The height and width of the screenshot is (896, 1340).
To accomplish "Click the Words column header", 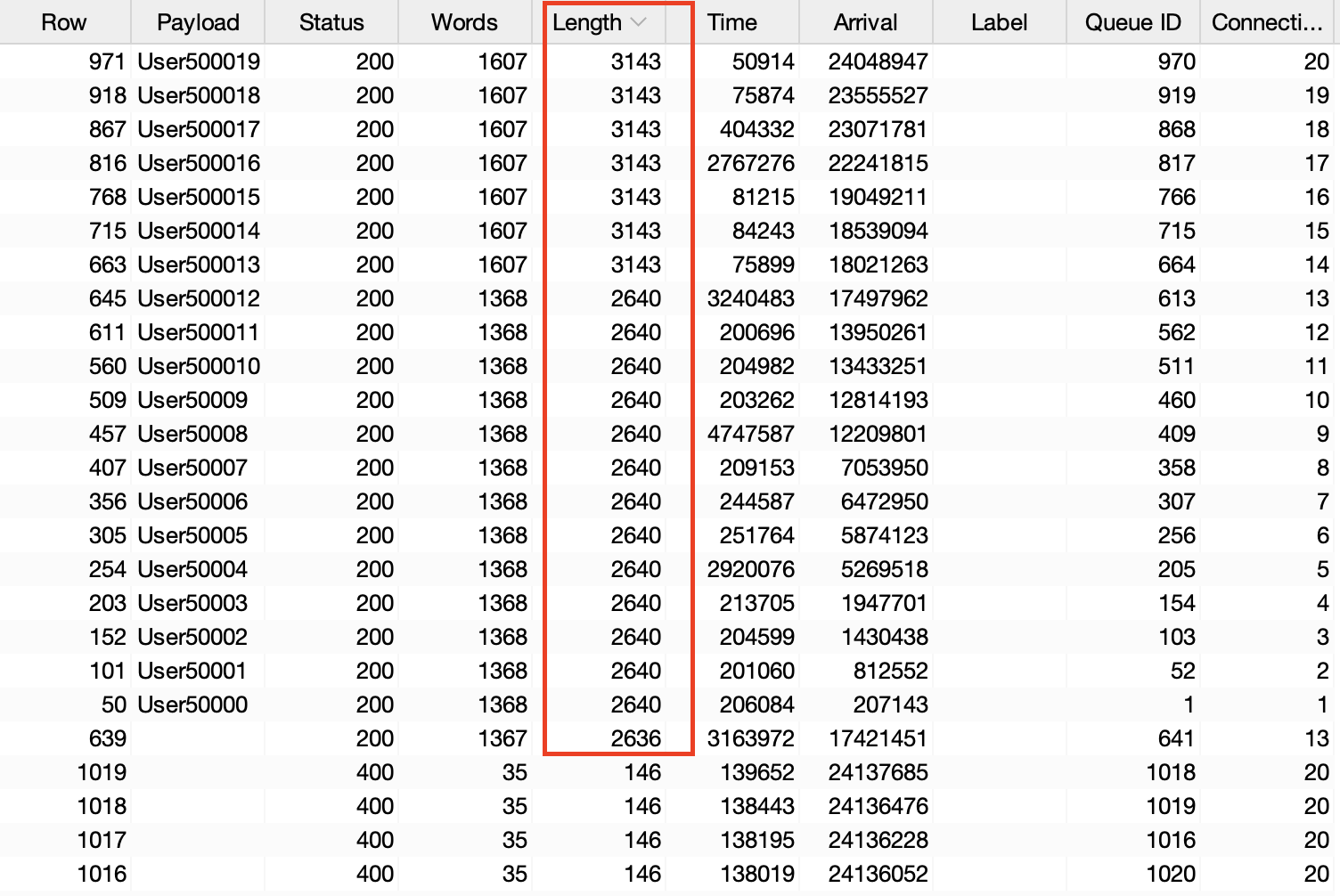I will coord(464,22).
